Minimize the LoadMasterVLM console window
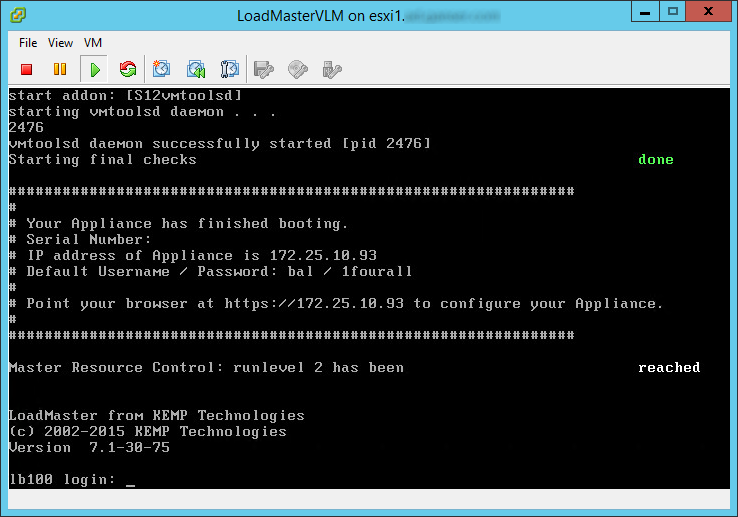Viewport: 738px width, 517px height. click(x=645, y=12)
